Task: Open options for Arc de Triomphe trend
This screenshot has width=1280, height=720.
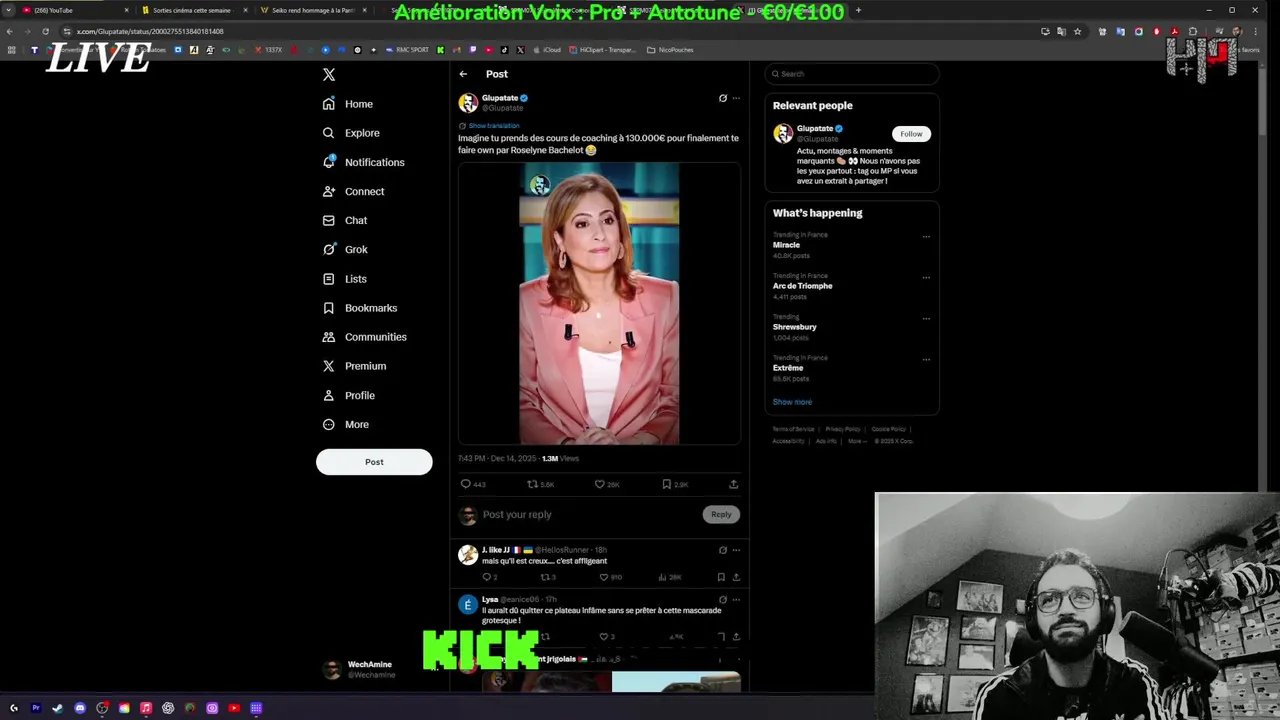Action: coord(926,277)
